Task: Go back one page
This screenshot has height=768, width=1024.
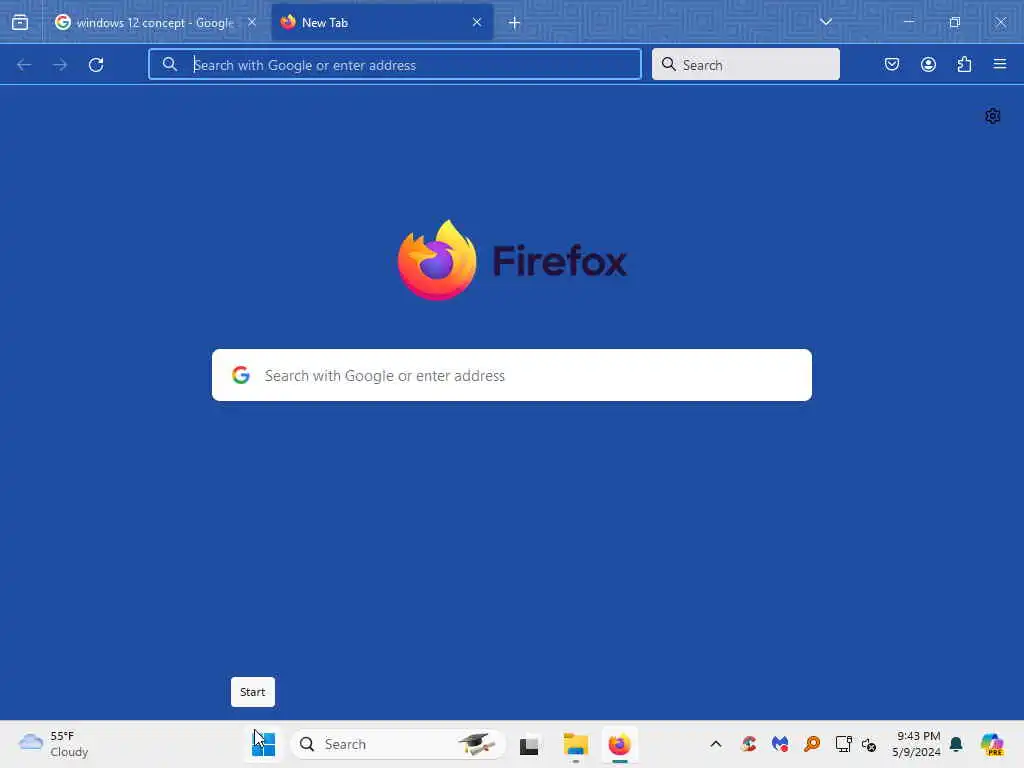Action: click(24, 65)
